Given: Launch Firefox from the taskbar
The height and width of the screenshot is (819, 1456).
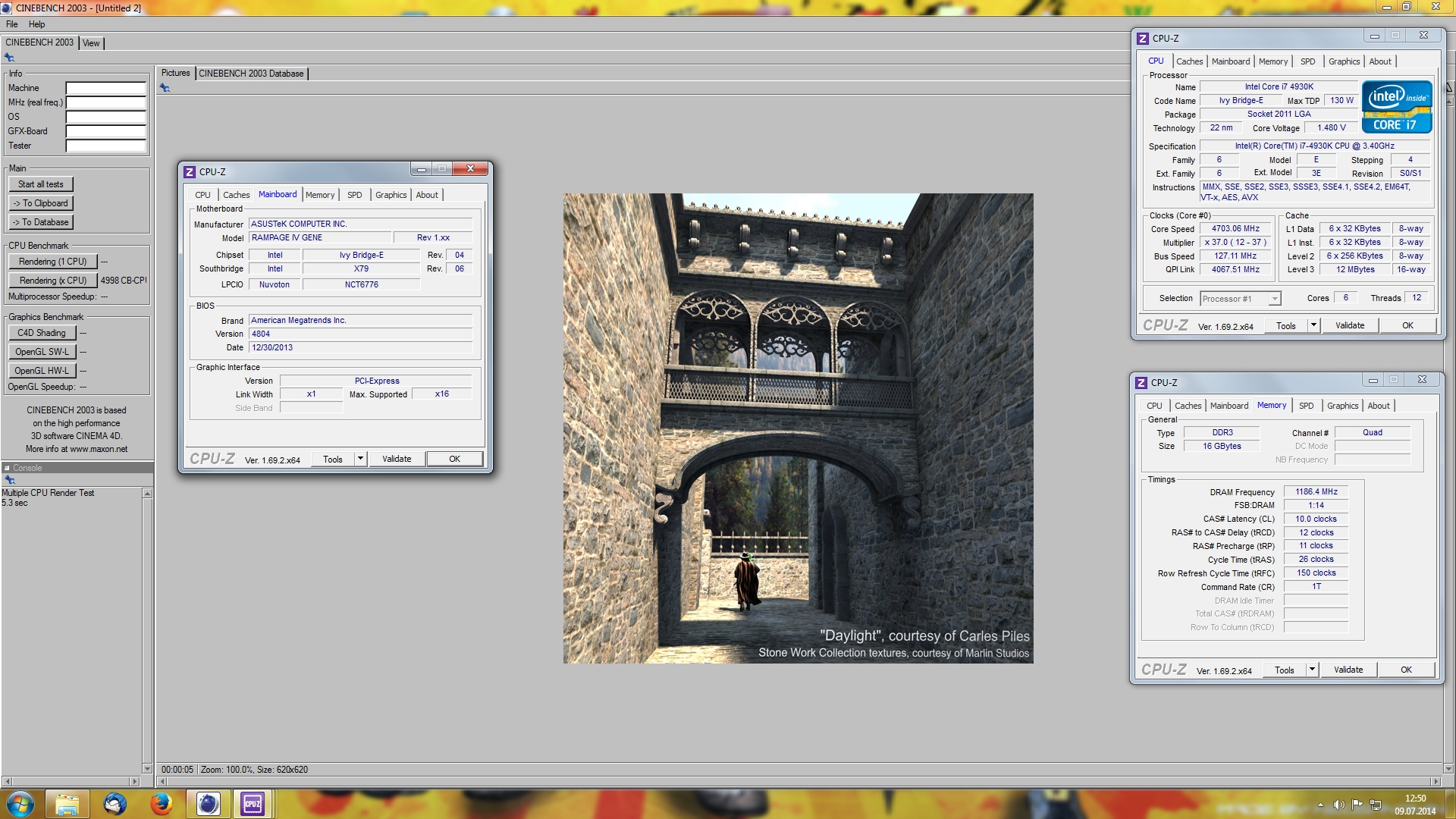Looking at the screenshot, I should [x=161, y=804].
